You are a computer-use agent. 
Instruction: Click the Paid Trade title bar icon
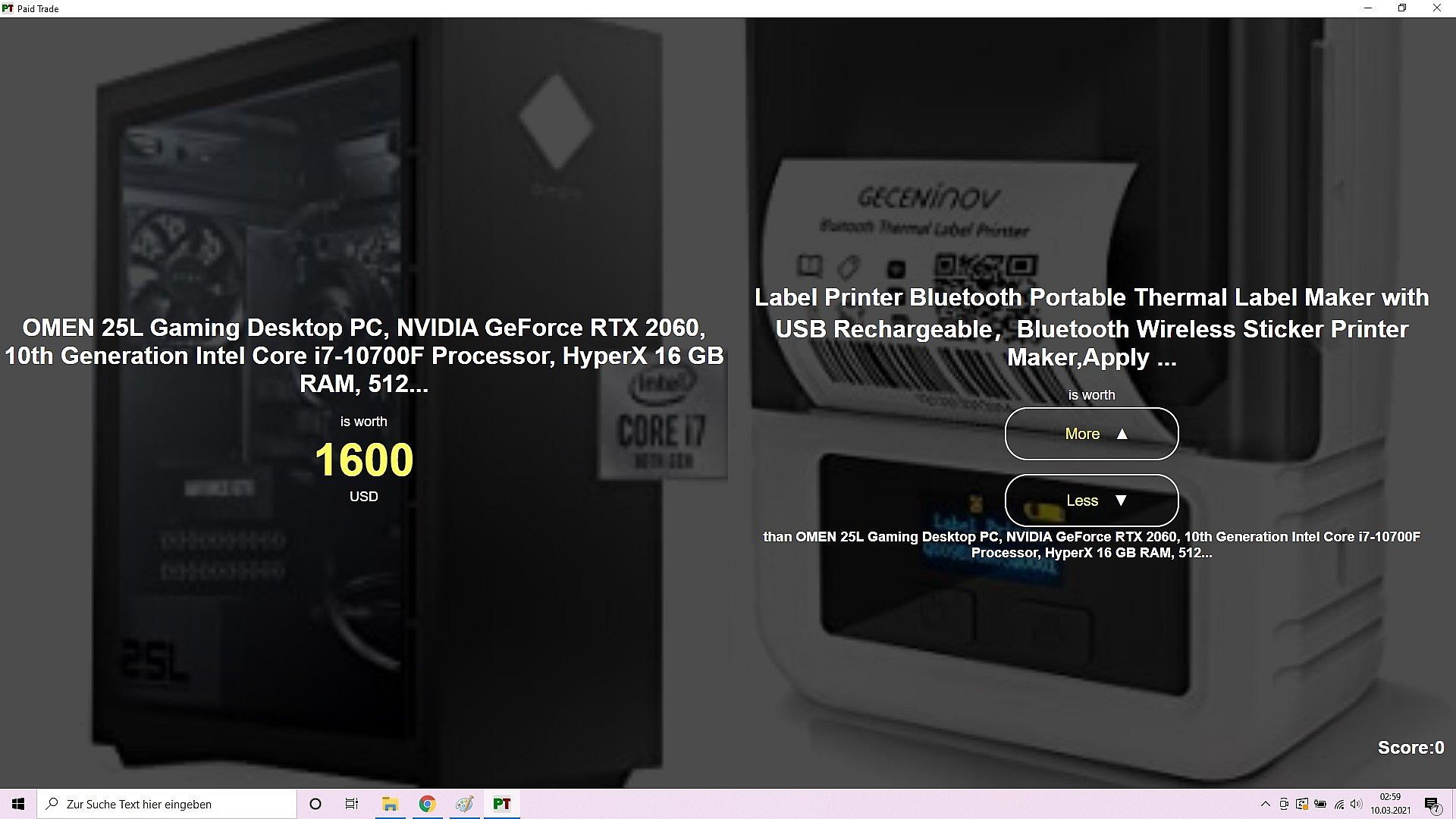[8, 8]
